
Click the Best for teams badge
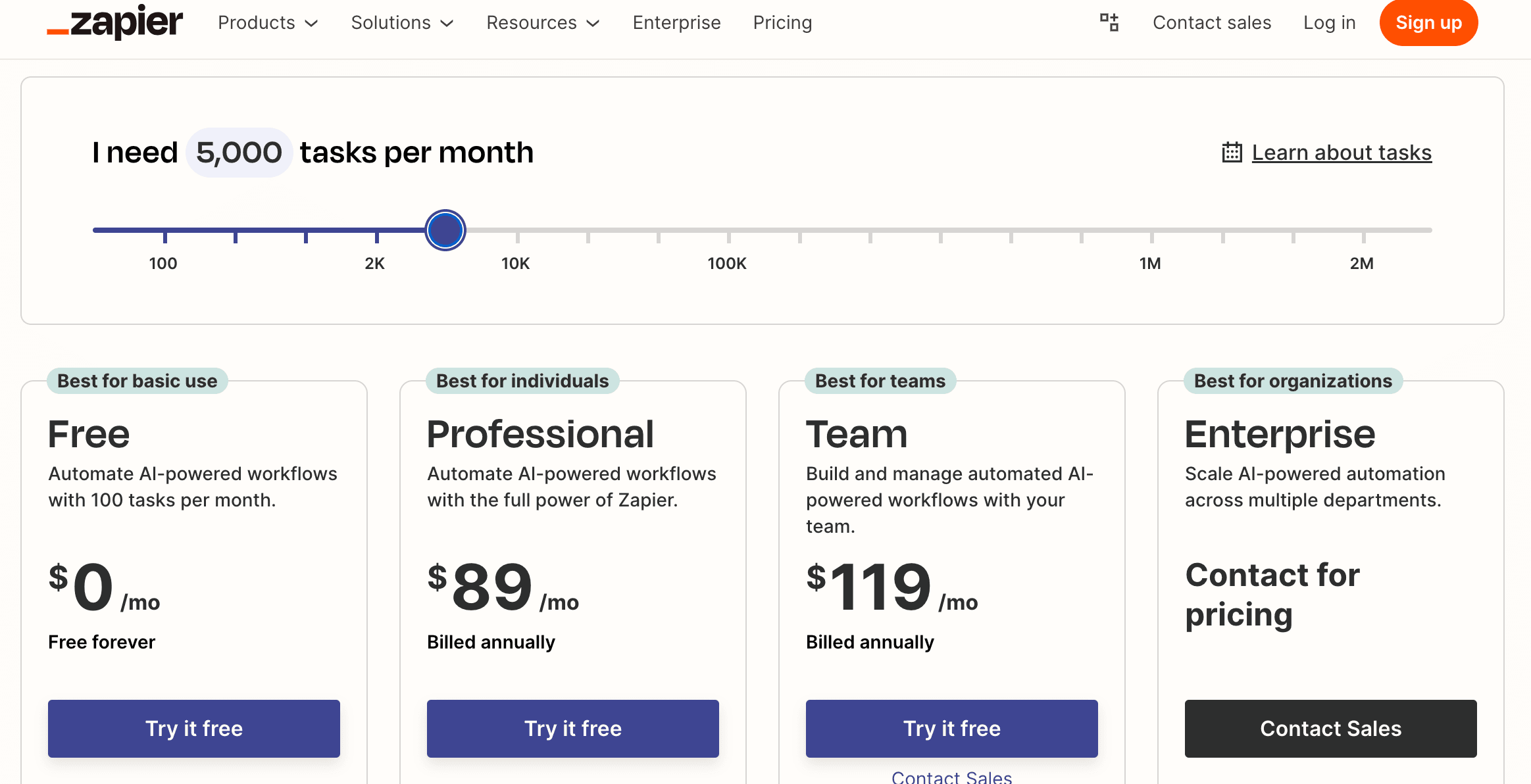click(x=880, y=381)
